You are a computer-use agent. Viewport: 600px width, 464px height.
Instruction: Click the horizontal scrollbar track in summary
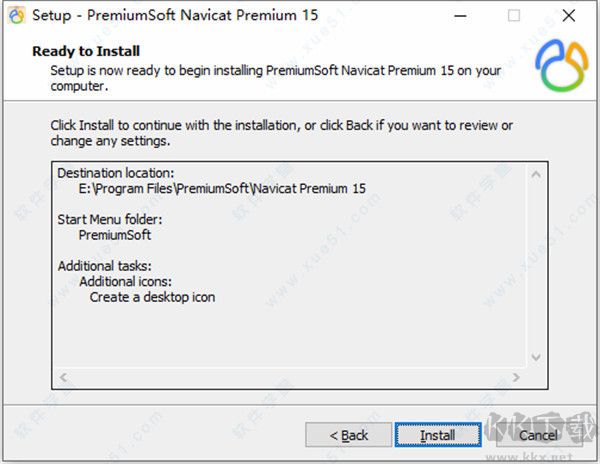click(x=292, y=377)
